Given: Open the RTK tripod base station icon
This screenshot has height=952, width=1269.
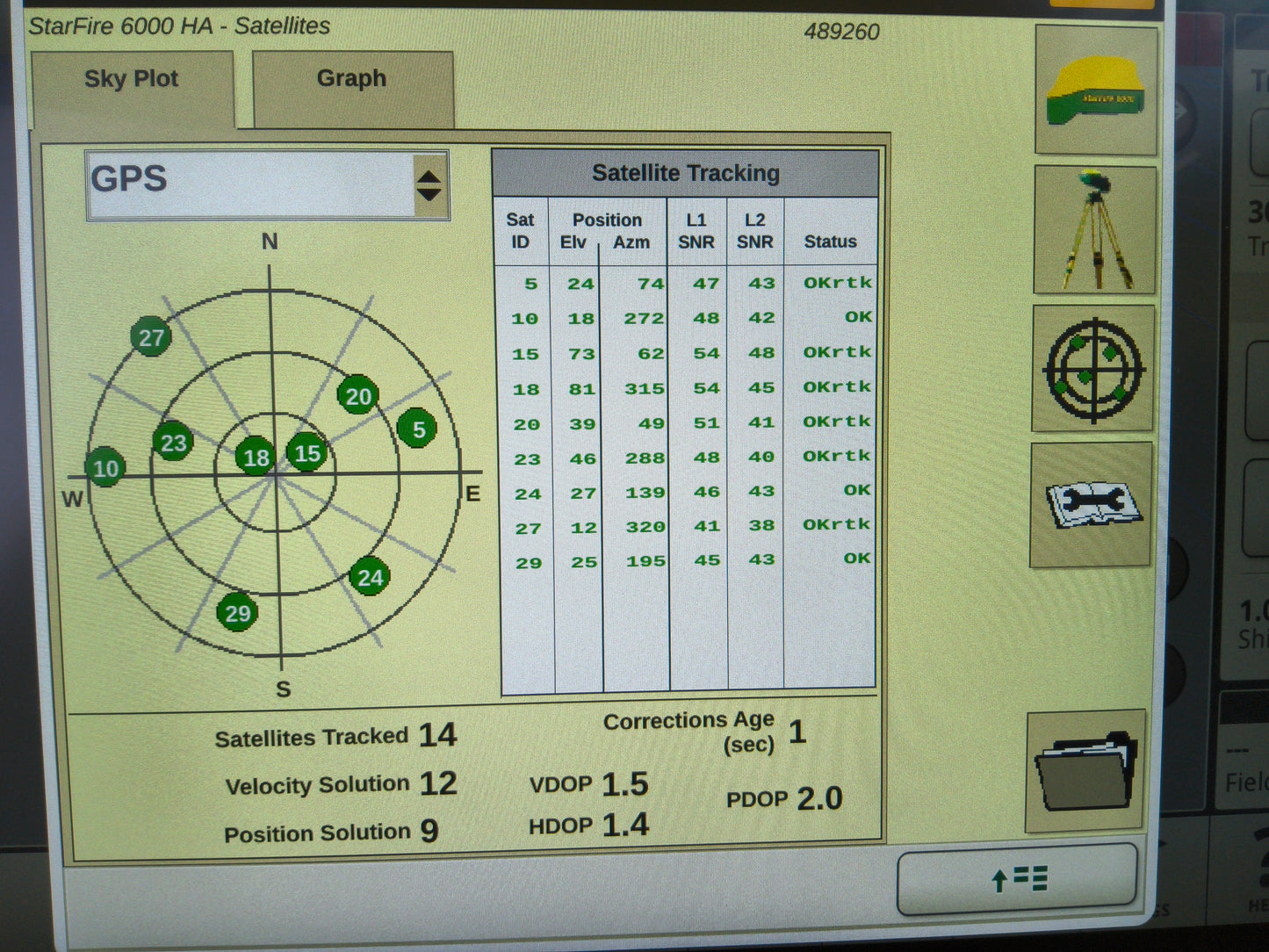Looking at the screenshot, I should click(1094, 230).
